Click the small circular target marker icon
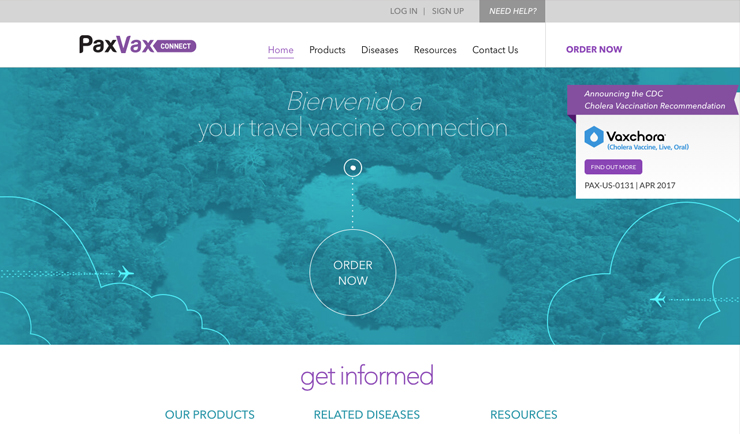740x434 pixels. (x=353, y=167)
